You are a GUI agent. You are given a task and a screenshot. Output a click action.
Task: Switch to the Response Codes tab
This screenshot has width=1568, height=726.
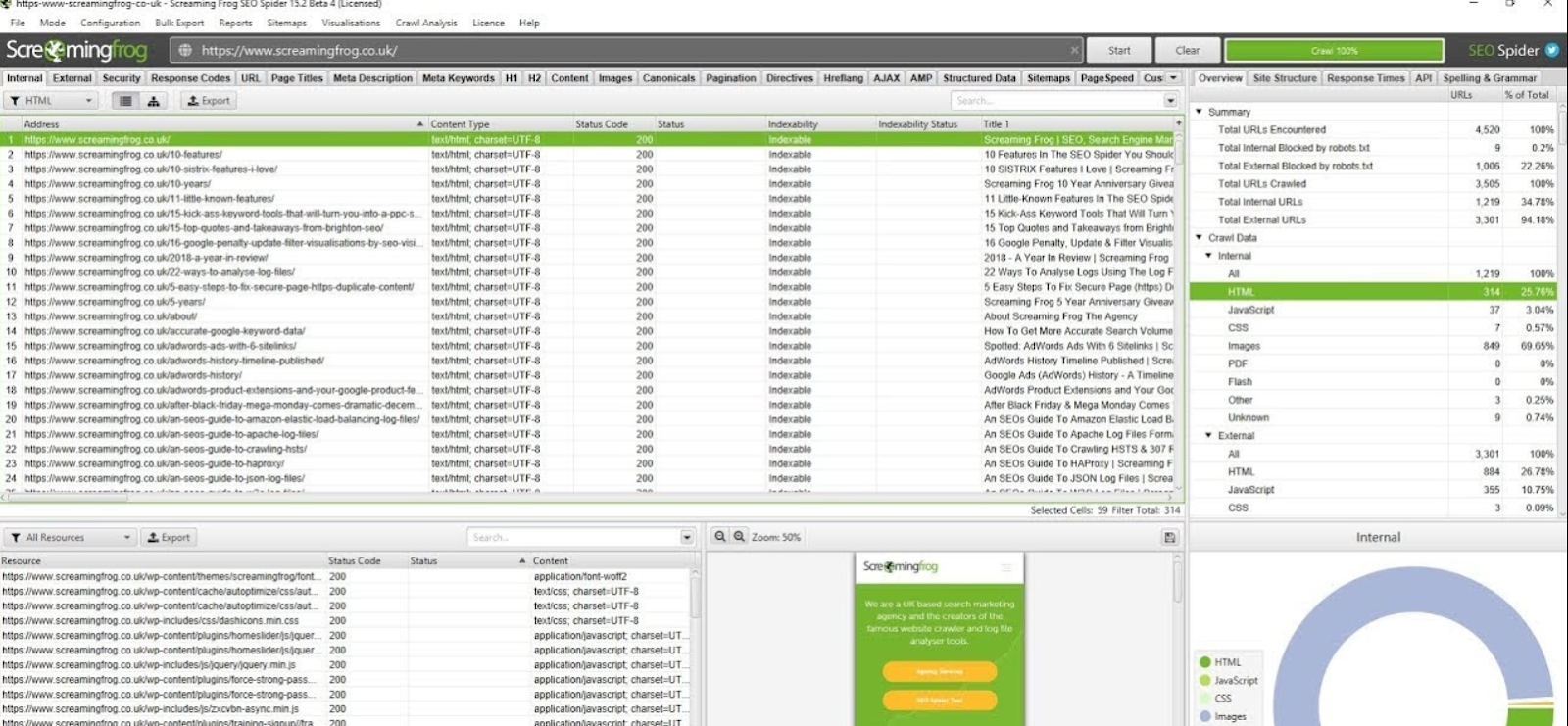(190, 78)
